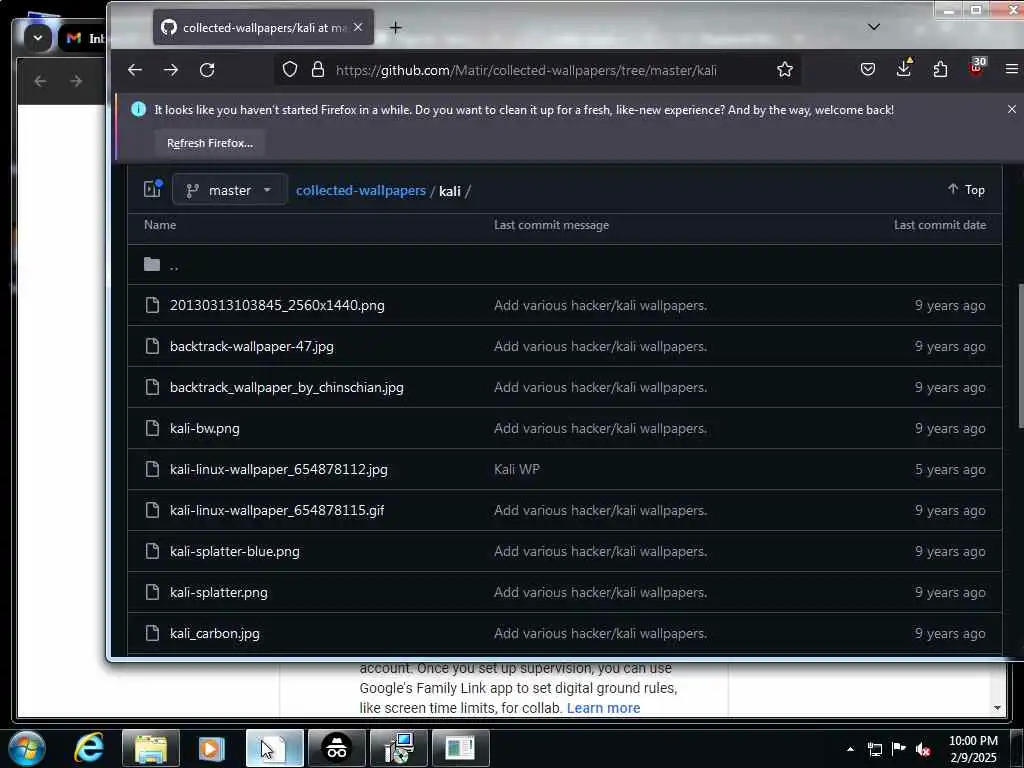Image resolution: width=1024 pixels, height=768 pixels.
Task: Show site security lock information
Action: click(x=318, y=70)
